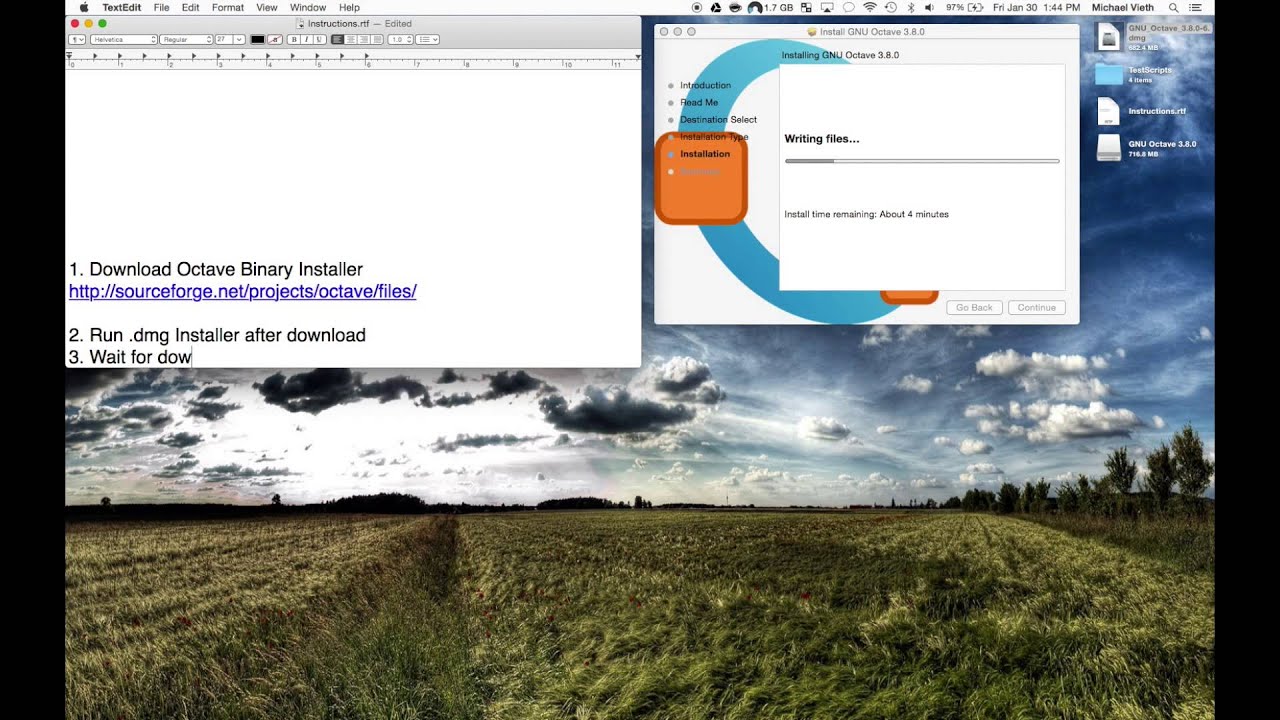Open the volume control menu

point(929,7)
